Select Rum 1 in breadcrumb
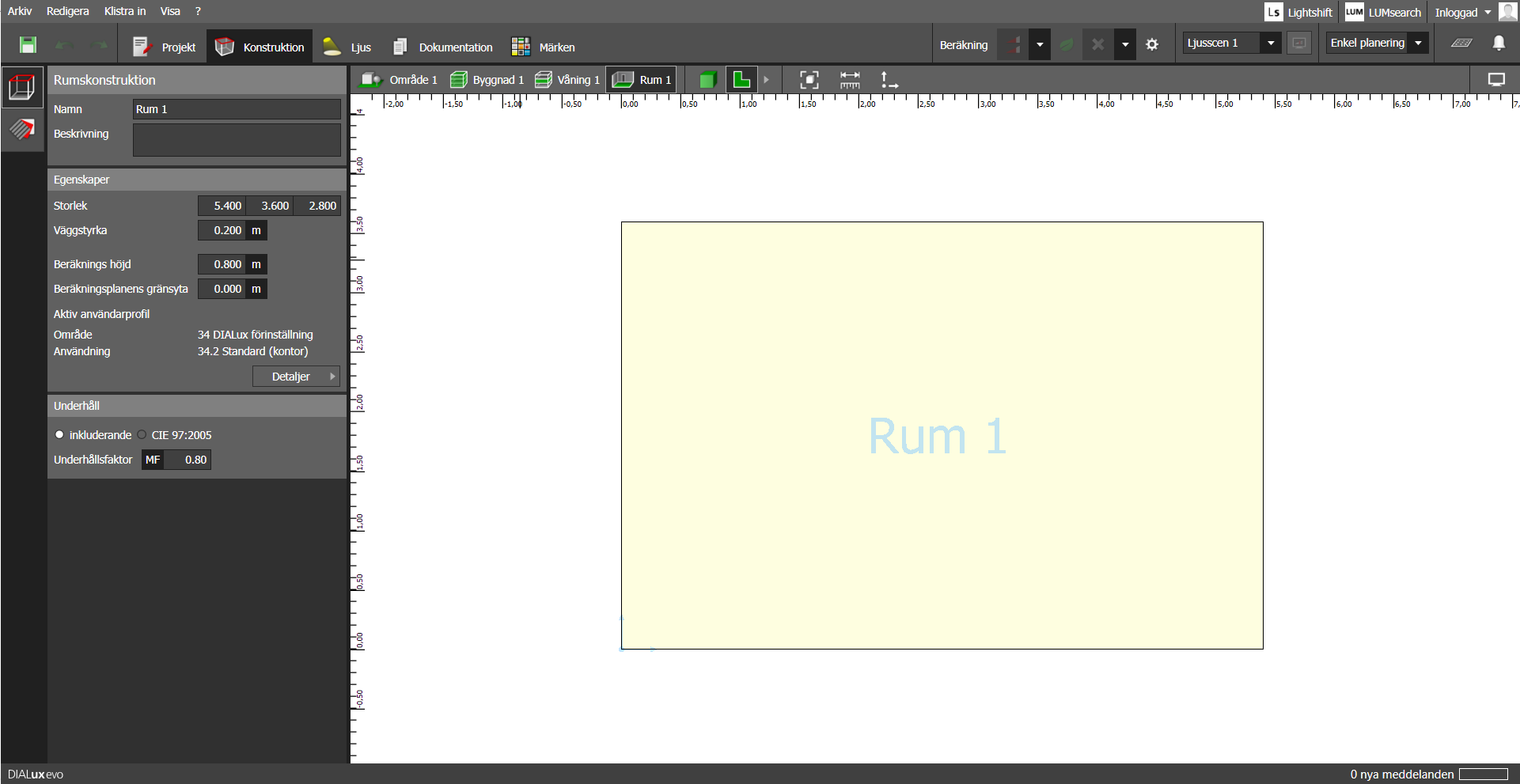1520x784 pixels. point(641,79)
